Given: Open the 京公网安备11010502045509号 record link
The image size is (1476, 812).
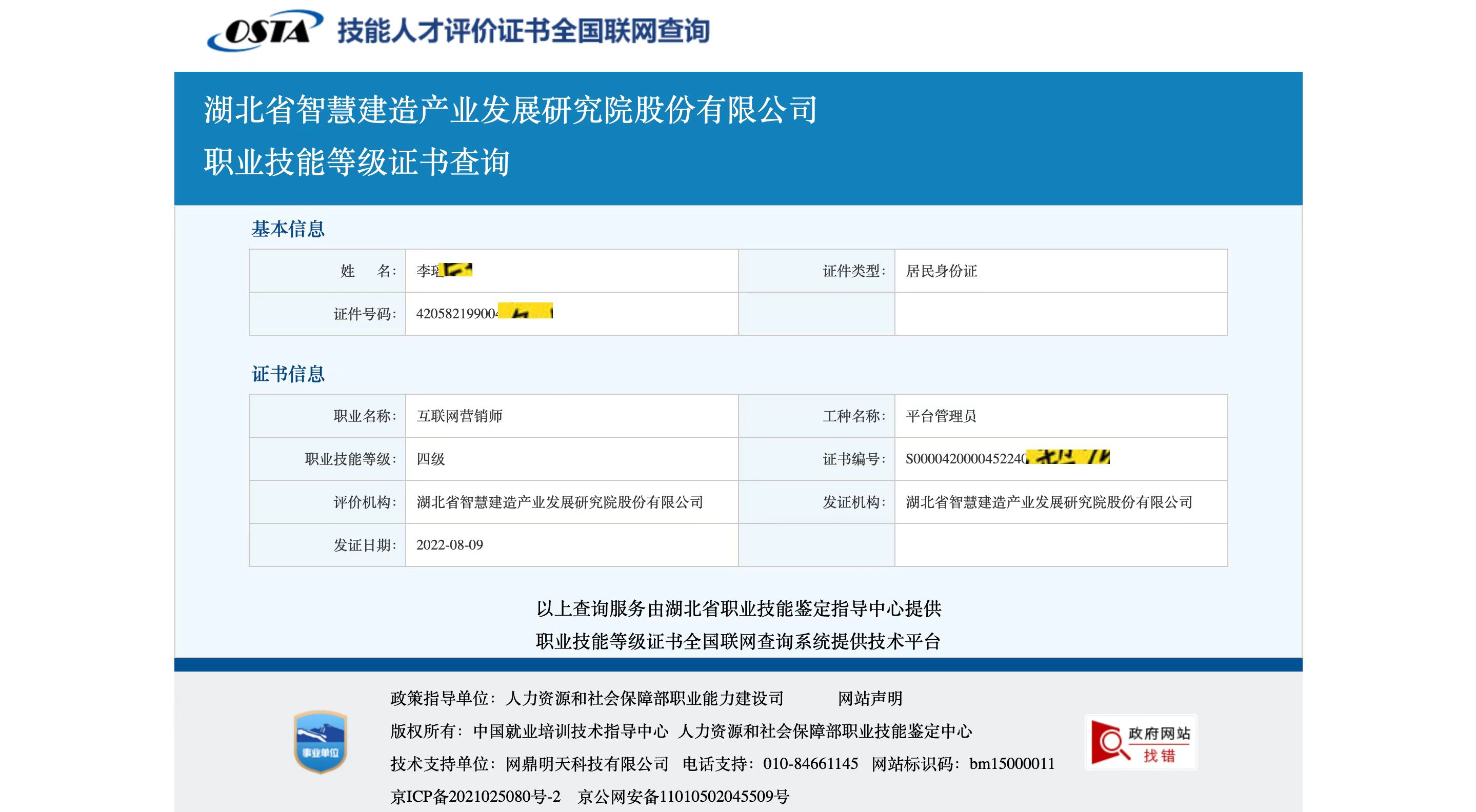Looking at the screenshot, I should tap(684, 797).
